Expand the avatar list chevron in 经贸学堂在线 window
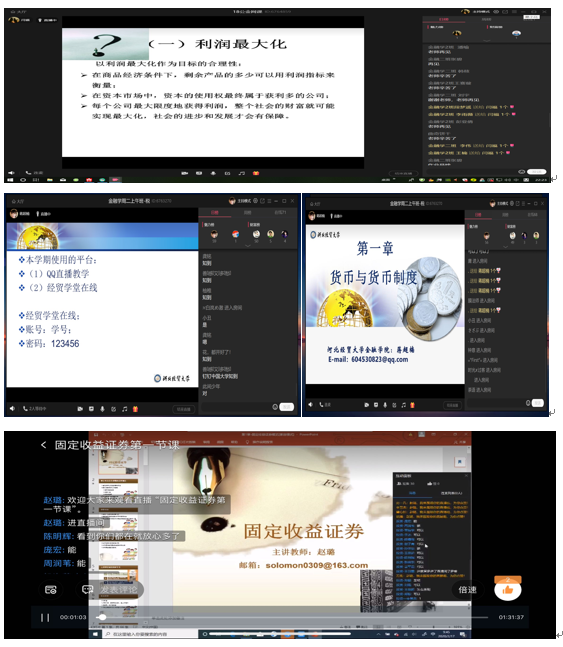563x647 pixels. point(248,246)
